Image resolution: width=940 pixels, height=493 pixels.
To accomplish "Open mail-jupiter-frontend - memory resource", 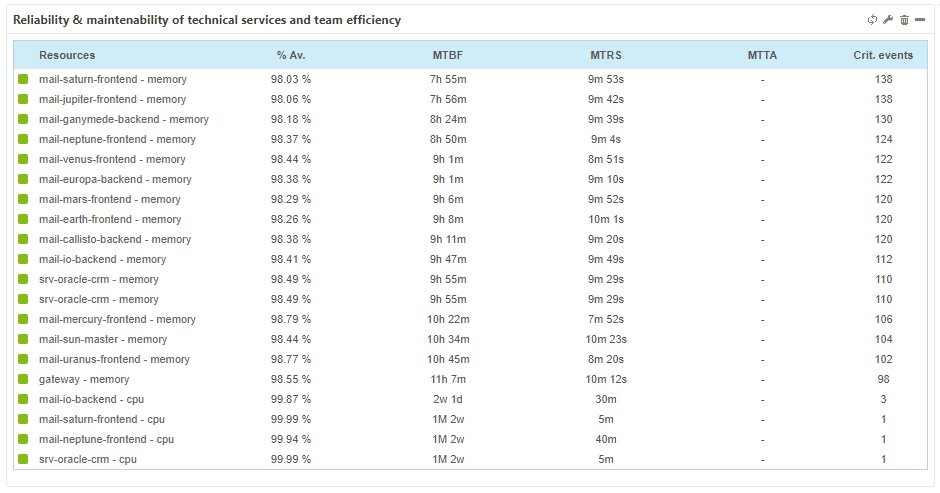I will [112, 99].
